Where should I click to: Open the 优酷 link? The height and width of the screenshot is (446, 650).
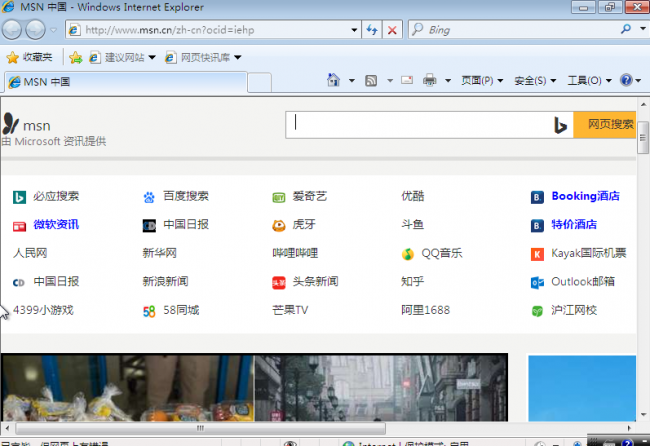[412, 196]
